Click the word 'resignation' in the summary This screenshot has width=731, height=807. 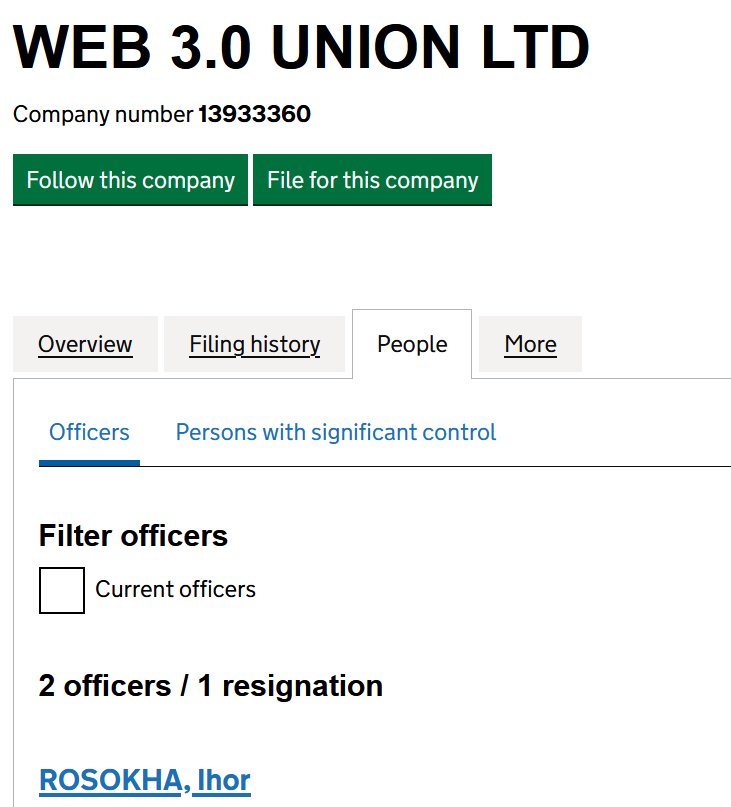(302, 686)
